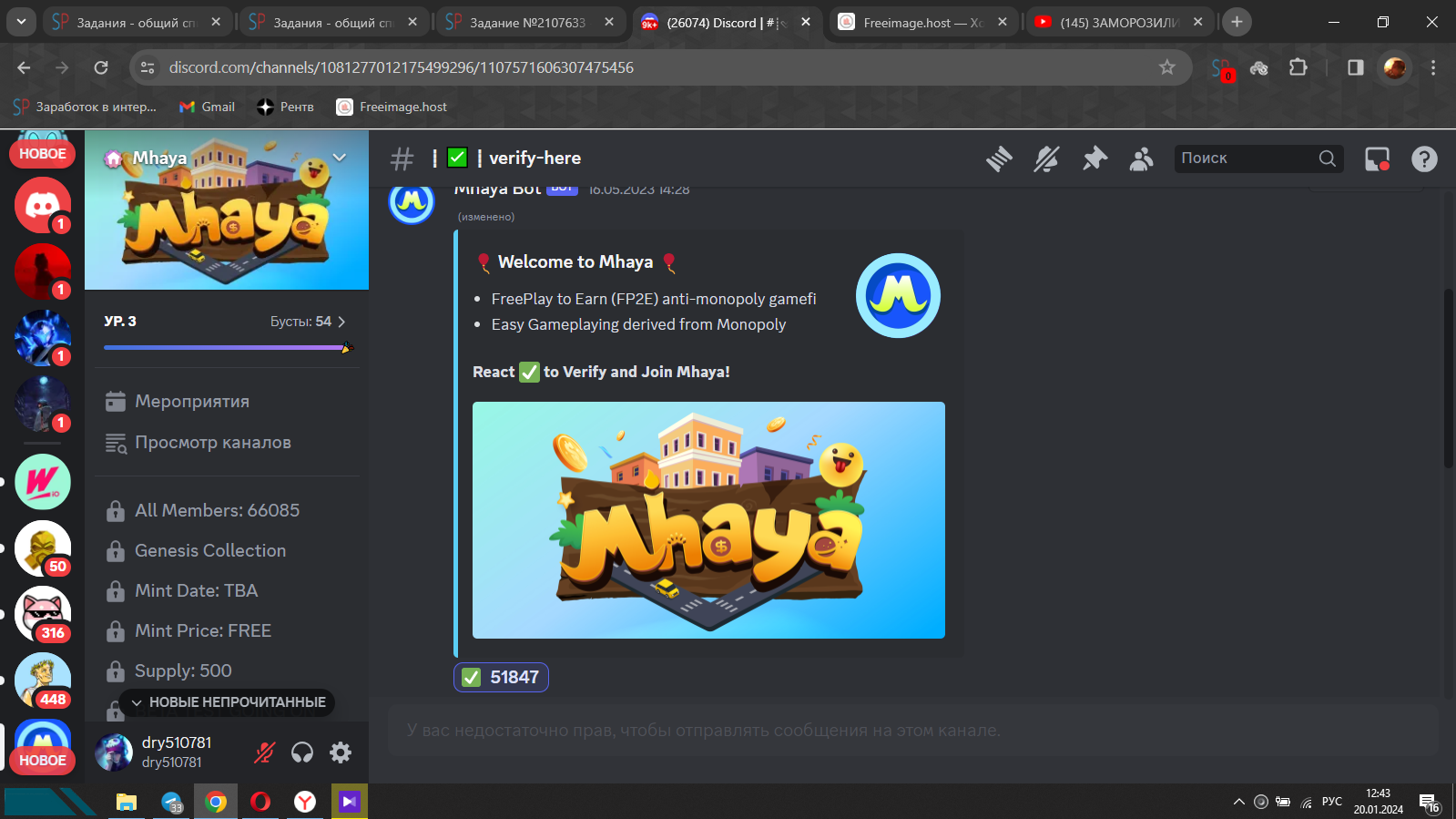Open threads icon in channel header
The height and width of the screenshot is (819, 1456).
999,159
